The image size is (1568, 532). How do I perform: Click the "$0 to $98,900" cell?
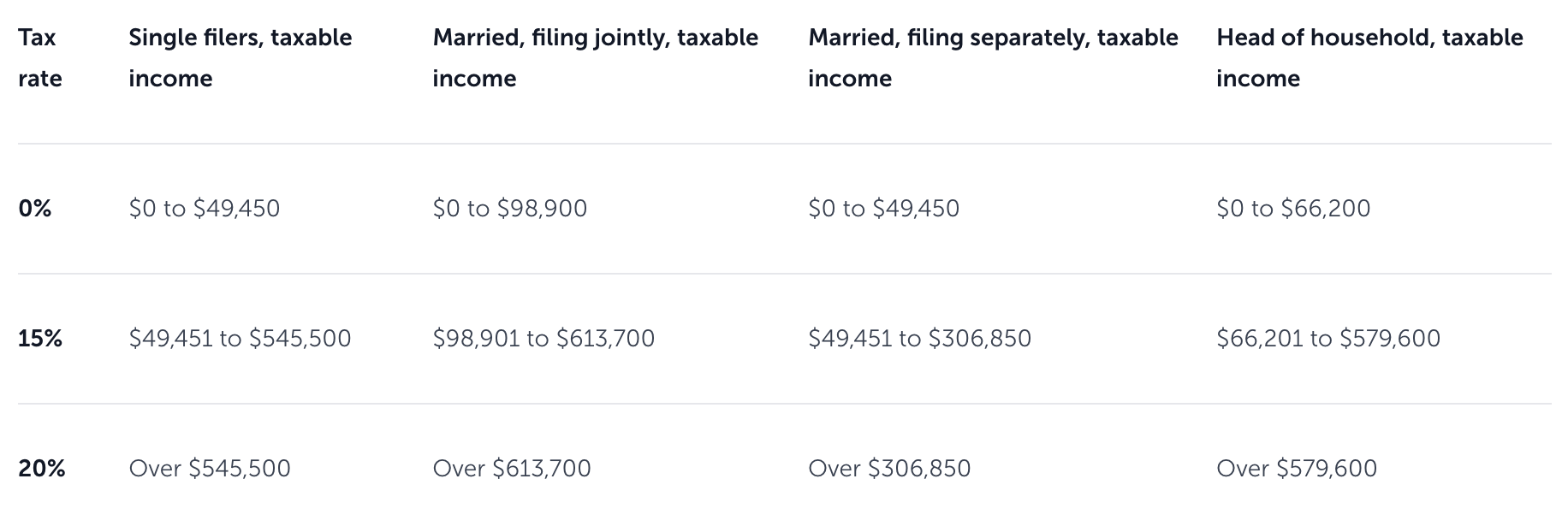tap(510, 209)
